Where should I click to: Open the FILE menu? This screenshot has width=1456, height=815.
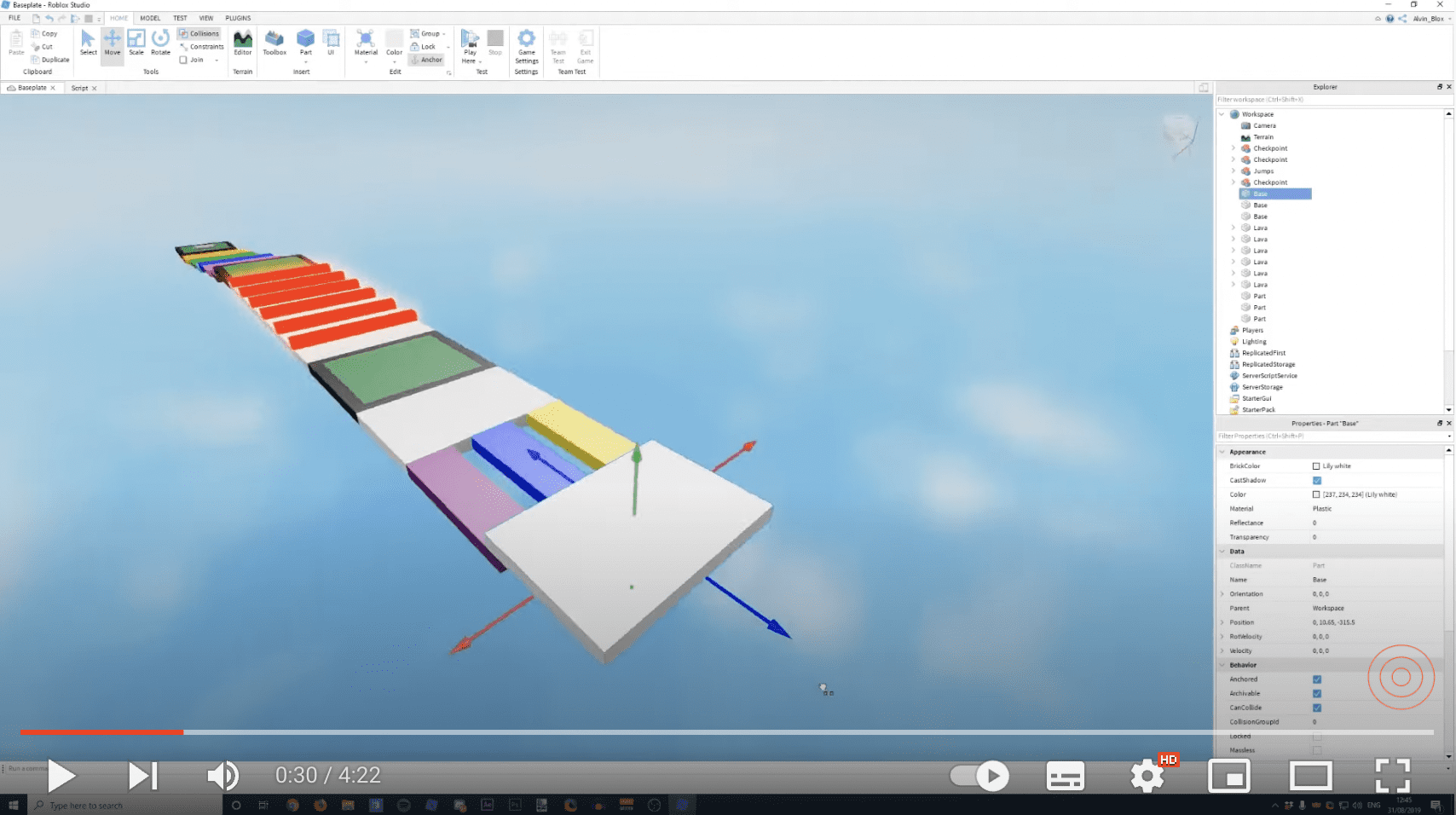[14, 18]
